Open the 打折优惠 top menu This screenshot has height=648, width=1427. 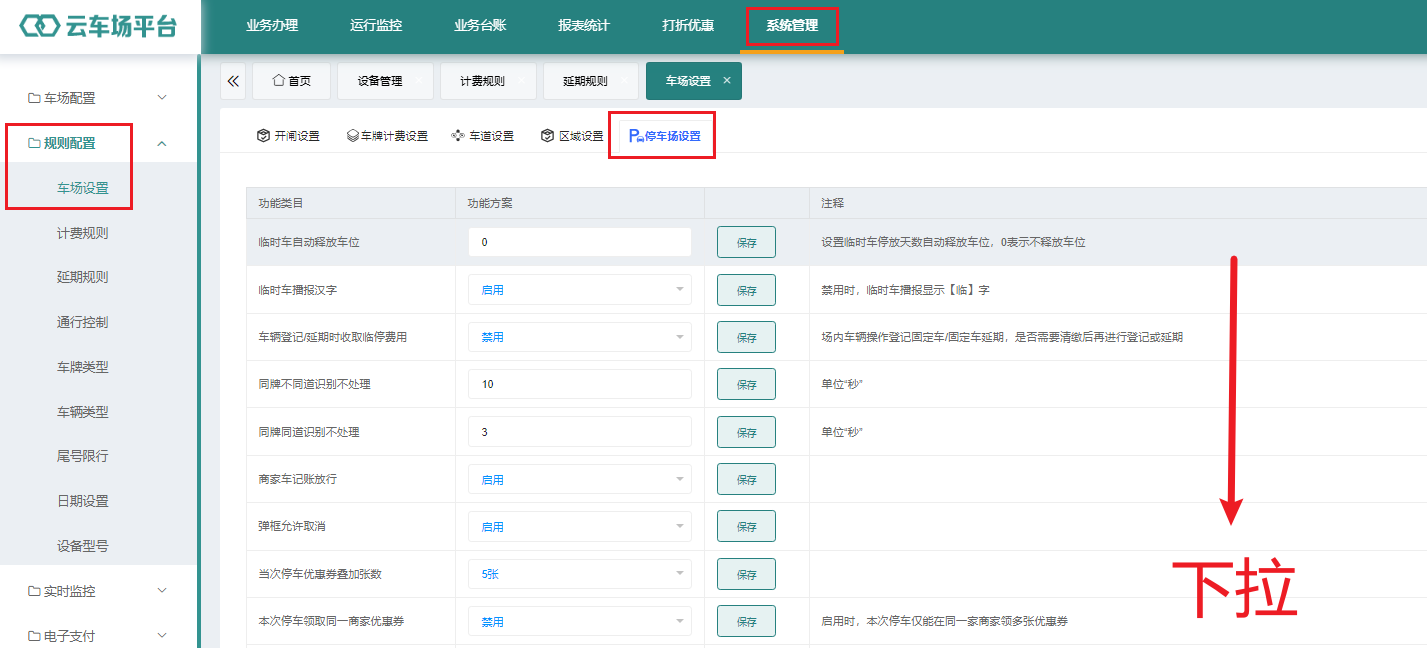pyautogui.click(x=688, y=26)
